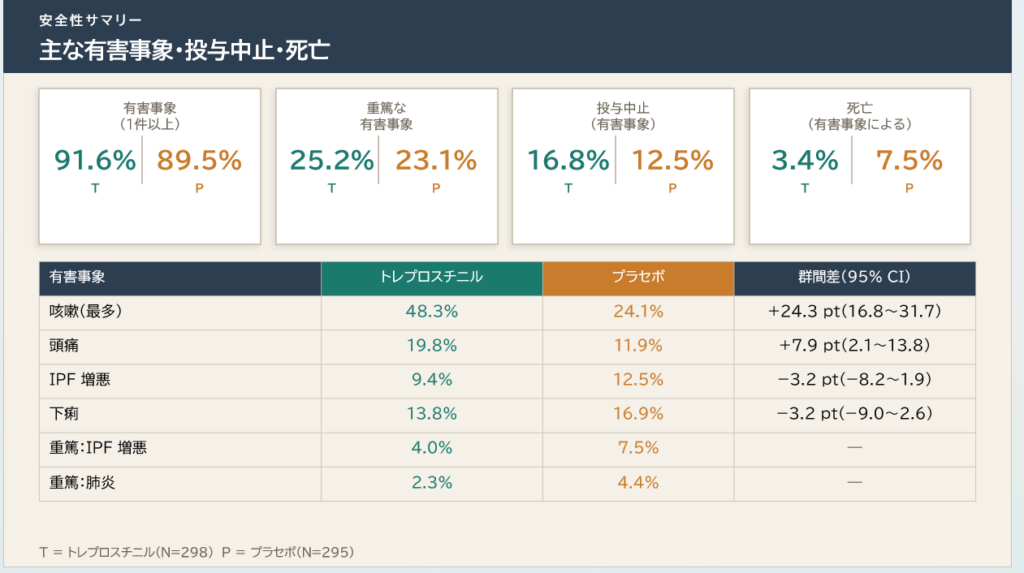The height and width of the screenshot is (573, 1024).
Task: Click the 16.8% value in 投与中止 card
Action: (x=568, y=160)
